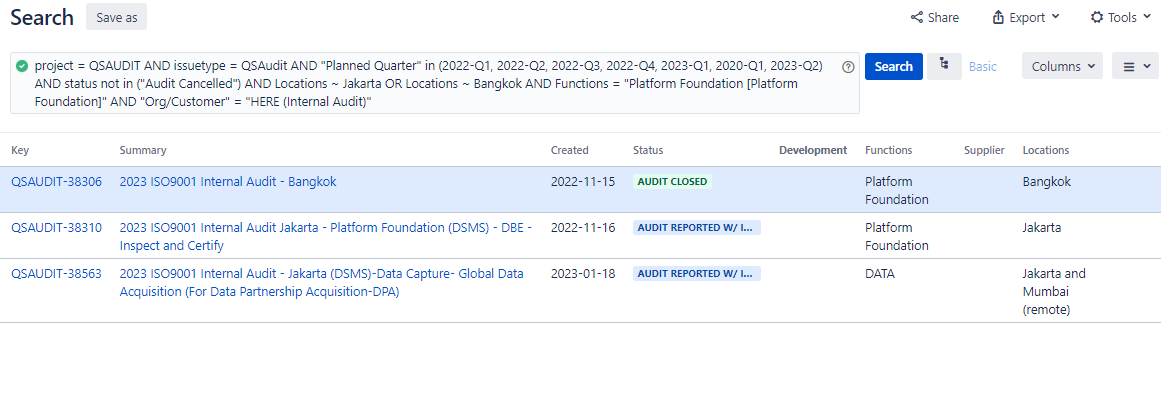1161x420 pixels.
Task: Click Platform Foundation cell in Bangkok row
Action: pos(897,190)
